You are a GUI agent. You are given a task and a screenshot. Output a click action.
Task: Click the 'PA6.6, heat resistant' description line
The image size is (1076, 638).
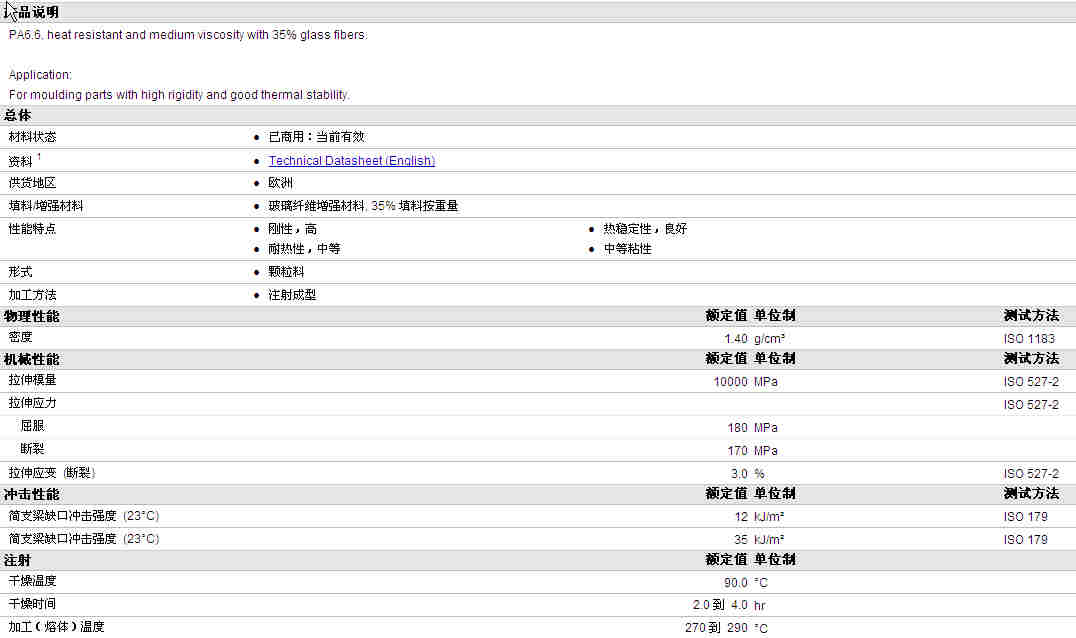click(188, 35)
